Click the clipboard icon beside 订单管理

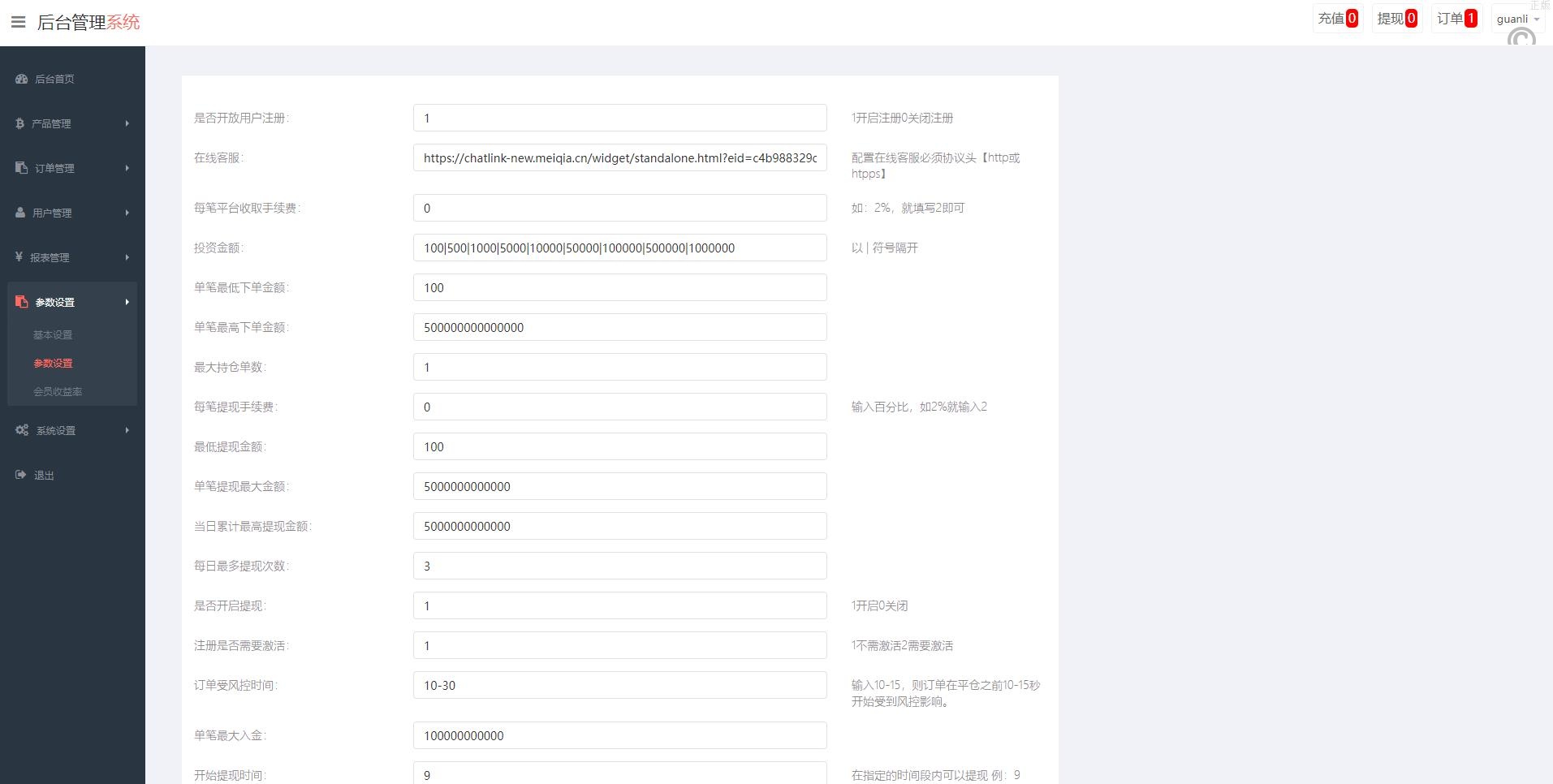(x=22, y=168)
